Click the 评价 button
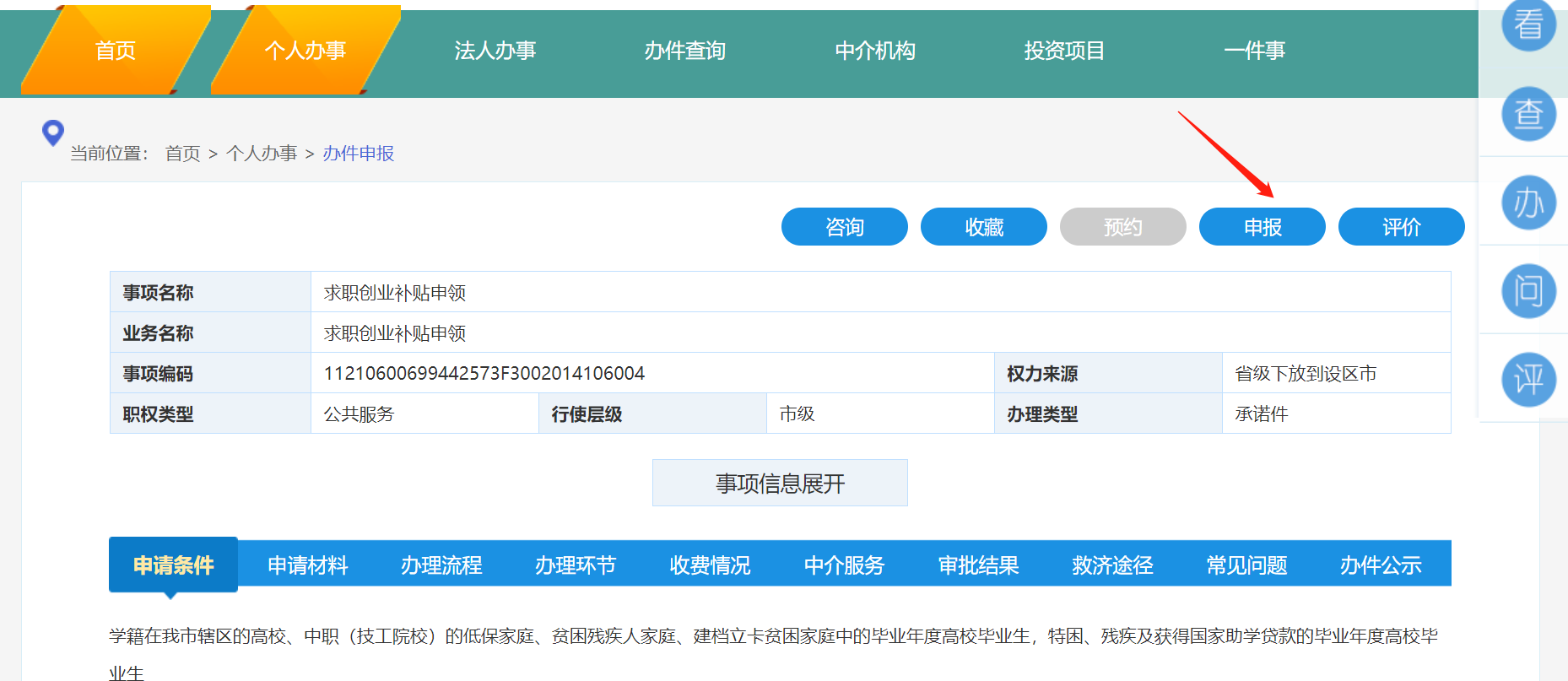This screenshot has width=1568, height=681. (1401, 227)
